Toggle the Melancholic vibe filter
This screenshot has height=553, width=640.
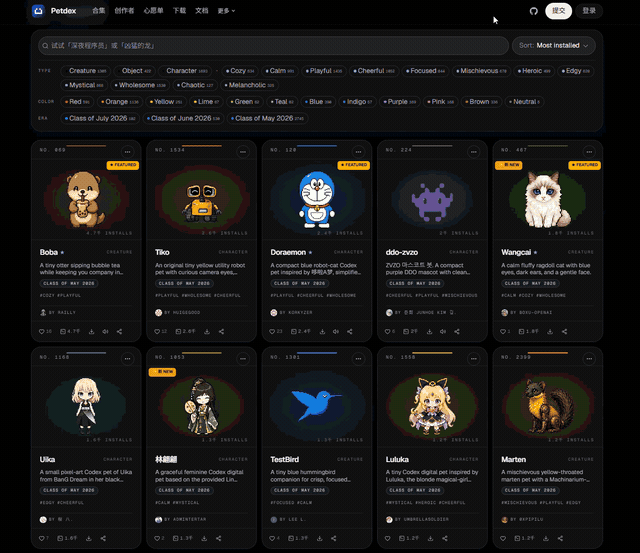click(x=249, y=85)
